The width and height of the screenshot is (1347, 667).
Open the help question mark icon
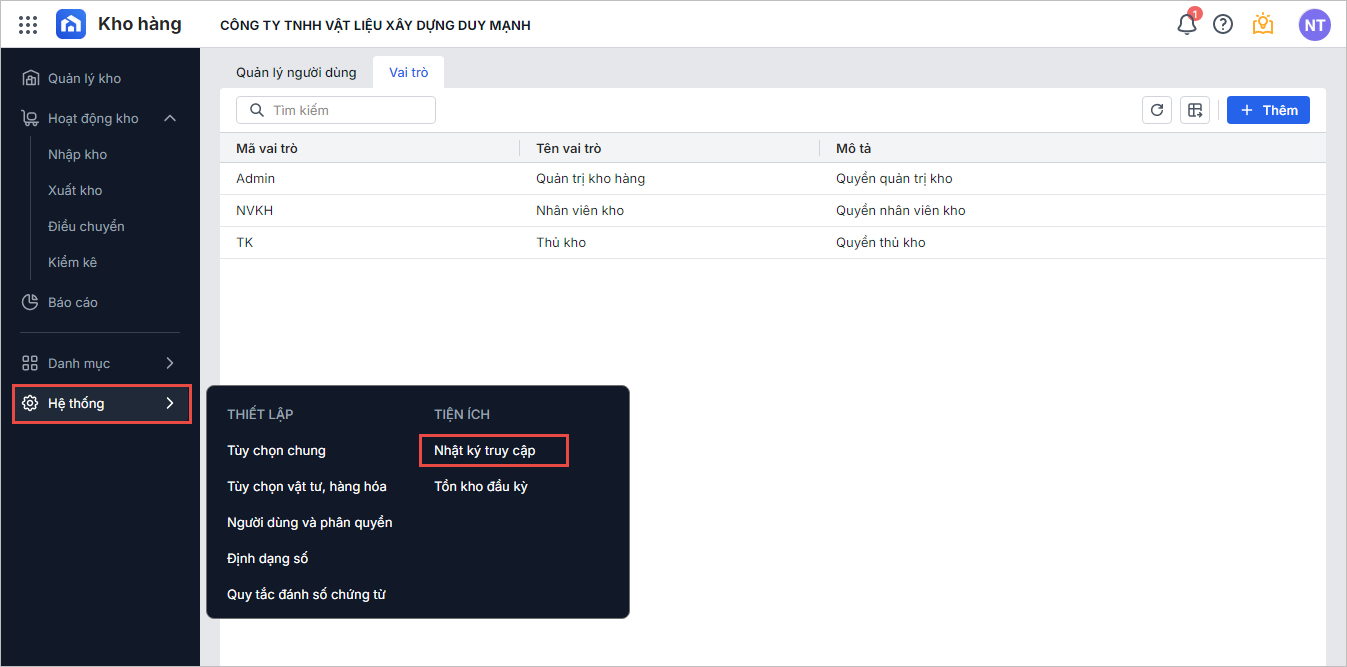(x=1223, y=24)
